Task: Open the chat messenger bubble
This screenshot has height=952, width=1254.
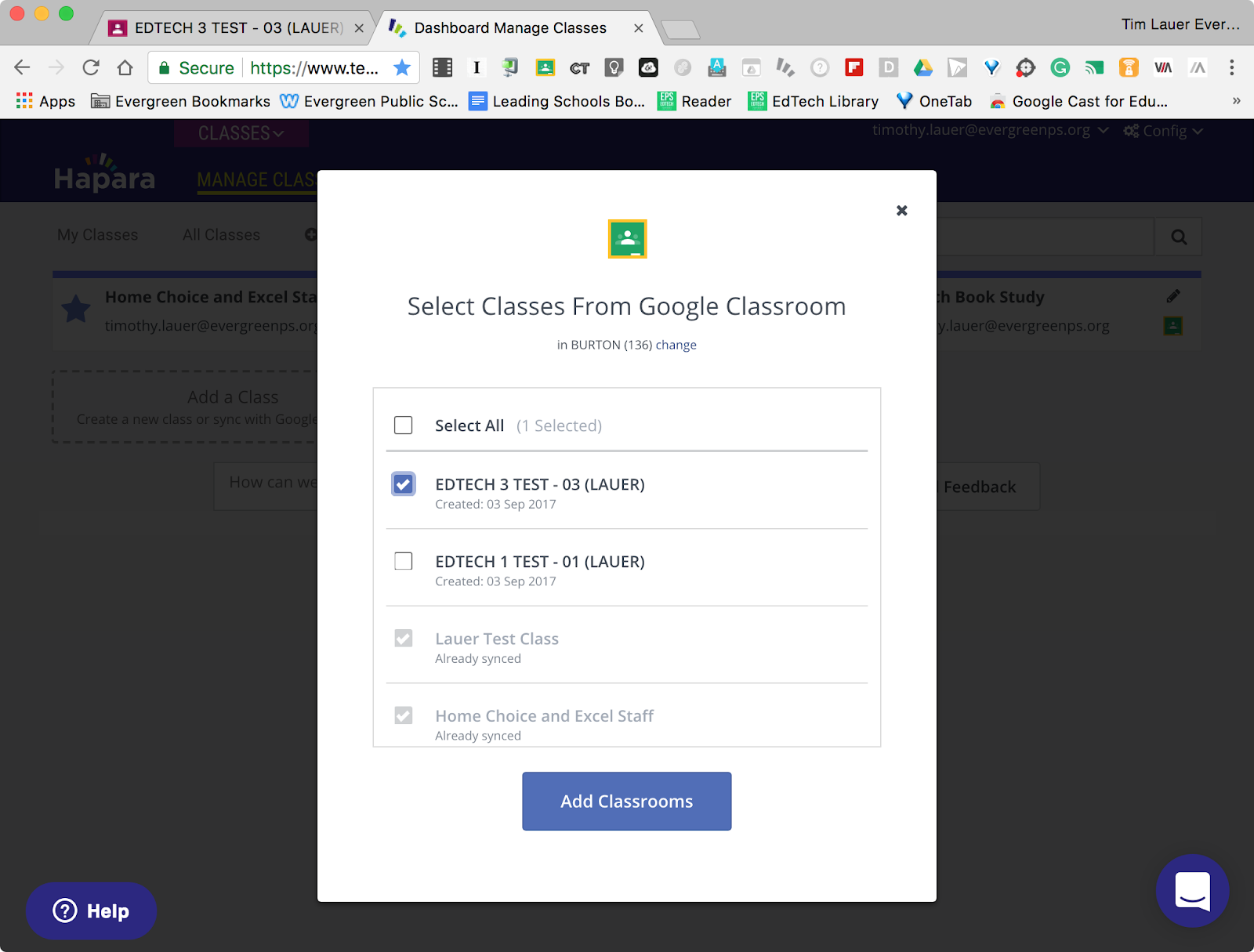Action: [1192, 891]
